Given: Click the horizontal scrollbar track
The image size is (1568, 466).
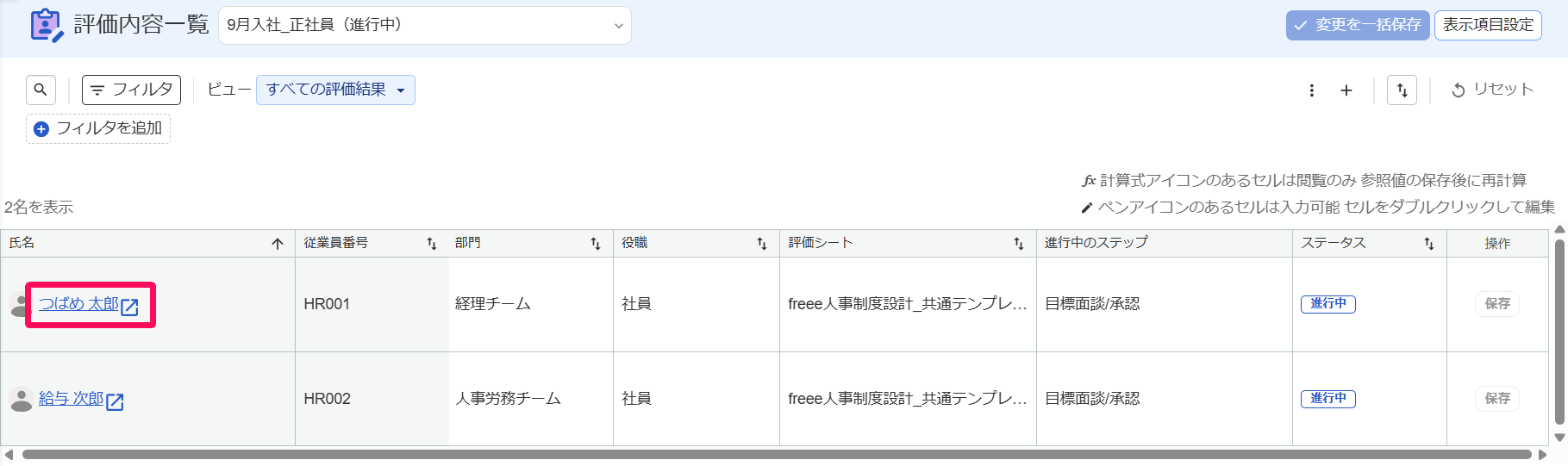Looking at the screenshot, I should click(x=776, y=455).
